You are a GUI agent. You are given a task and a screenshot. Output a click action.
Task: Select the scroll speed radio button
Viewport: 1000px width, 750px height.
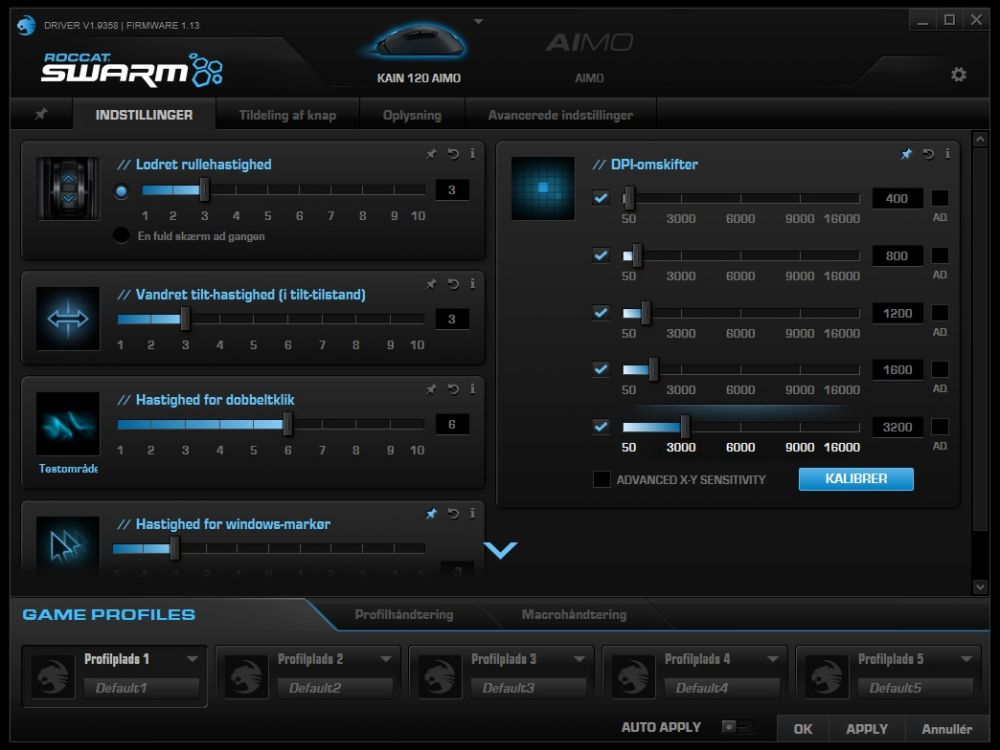[x=121, y=191]
